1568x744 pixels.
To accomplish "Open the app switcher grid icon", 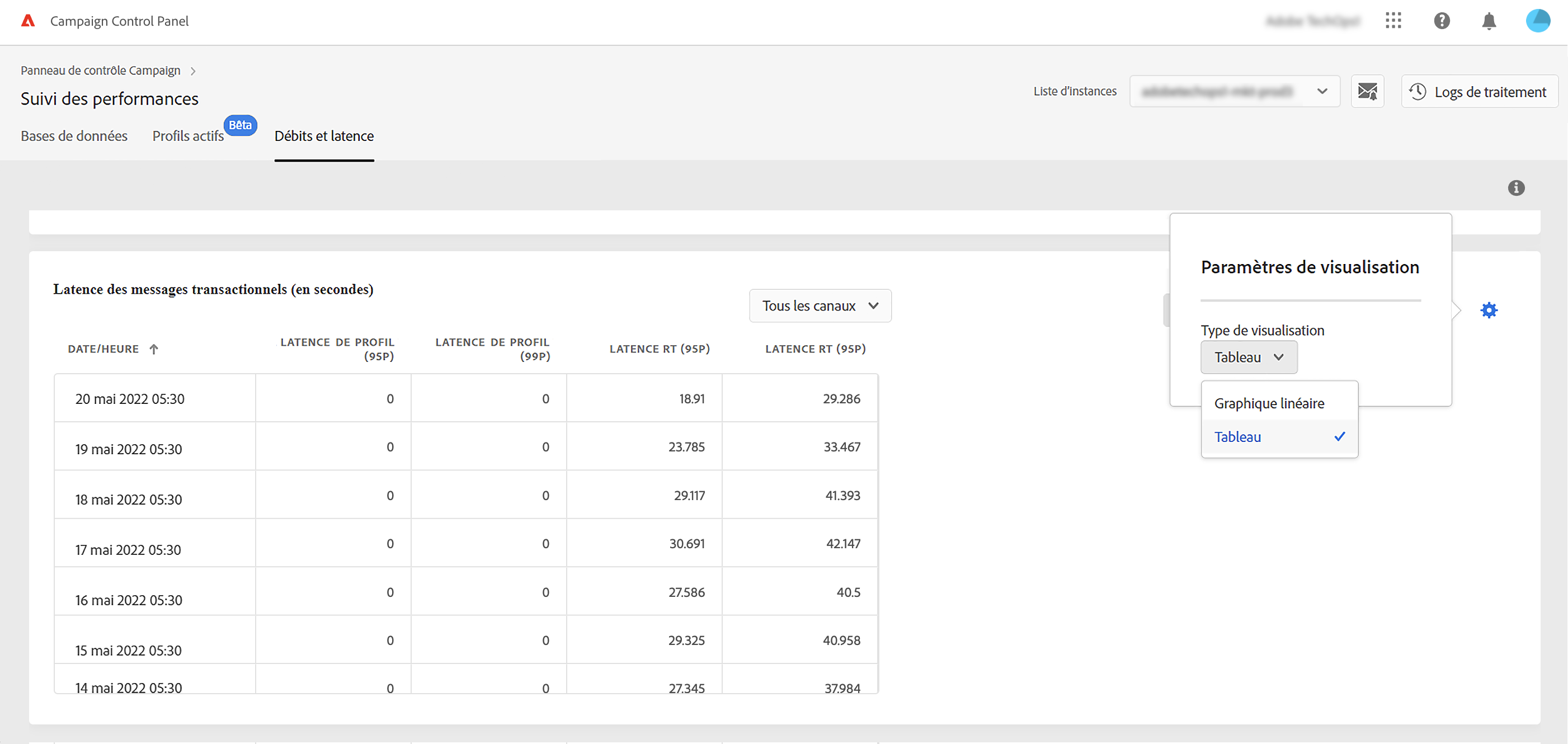I will (x=1393, y=21).
